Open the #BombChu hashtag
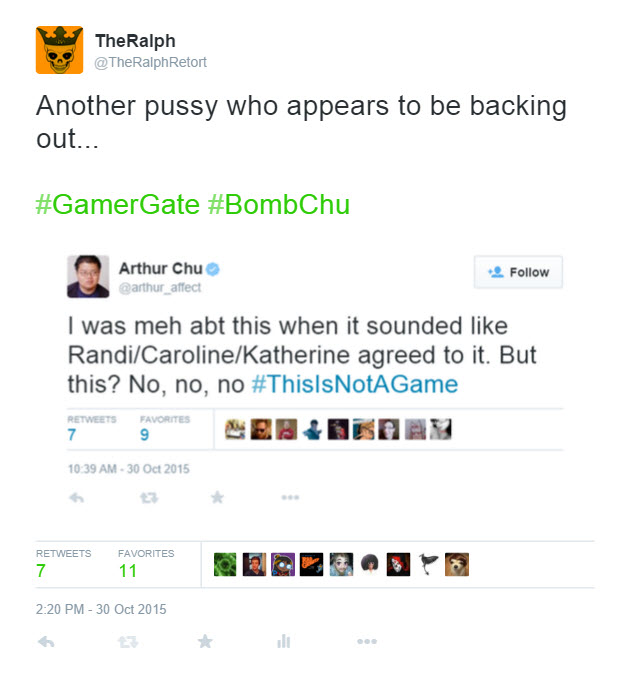The height and width of the screenshot is (679, 630). click(279, 204)
